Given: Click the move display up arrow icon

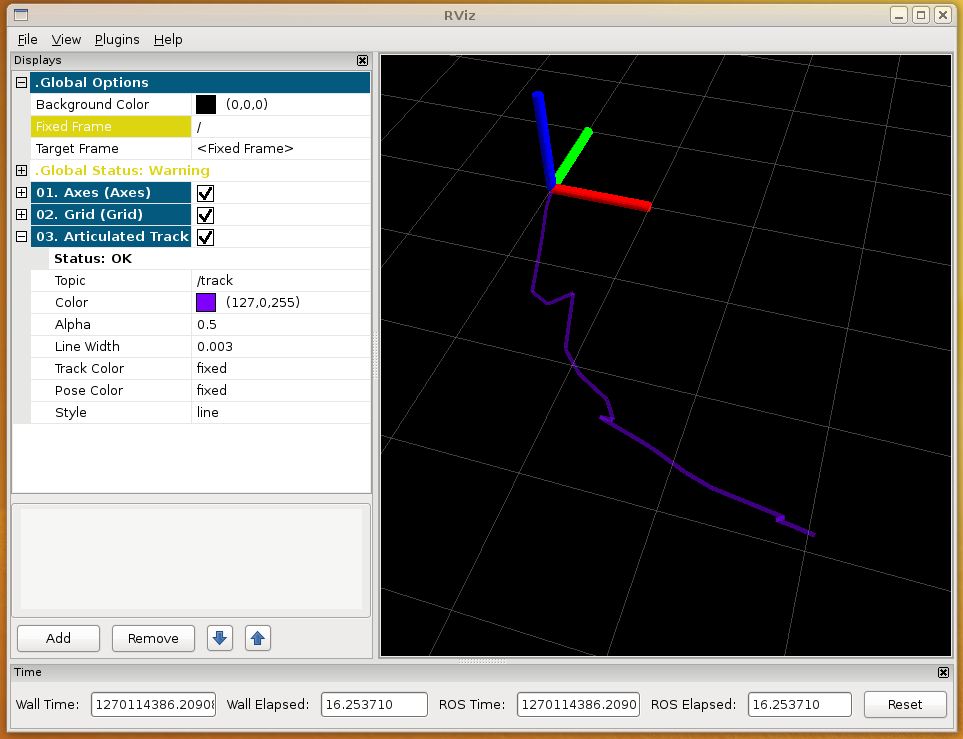Looking at the screenshot, I should click(x=258, y=638).
